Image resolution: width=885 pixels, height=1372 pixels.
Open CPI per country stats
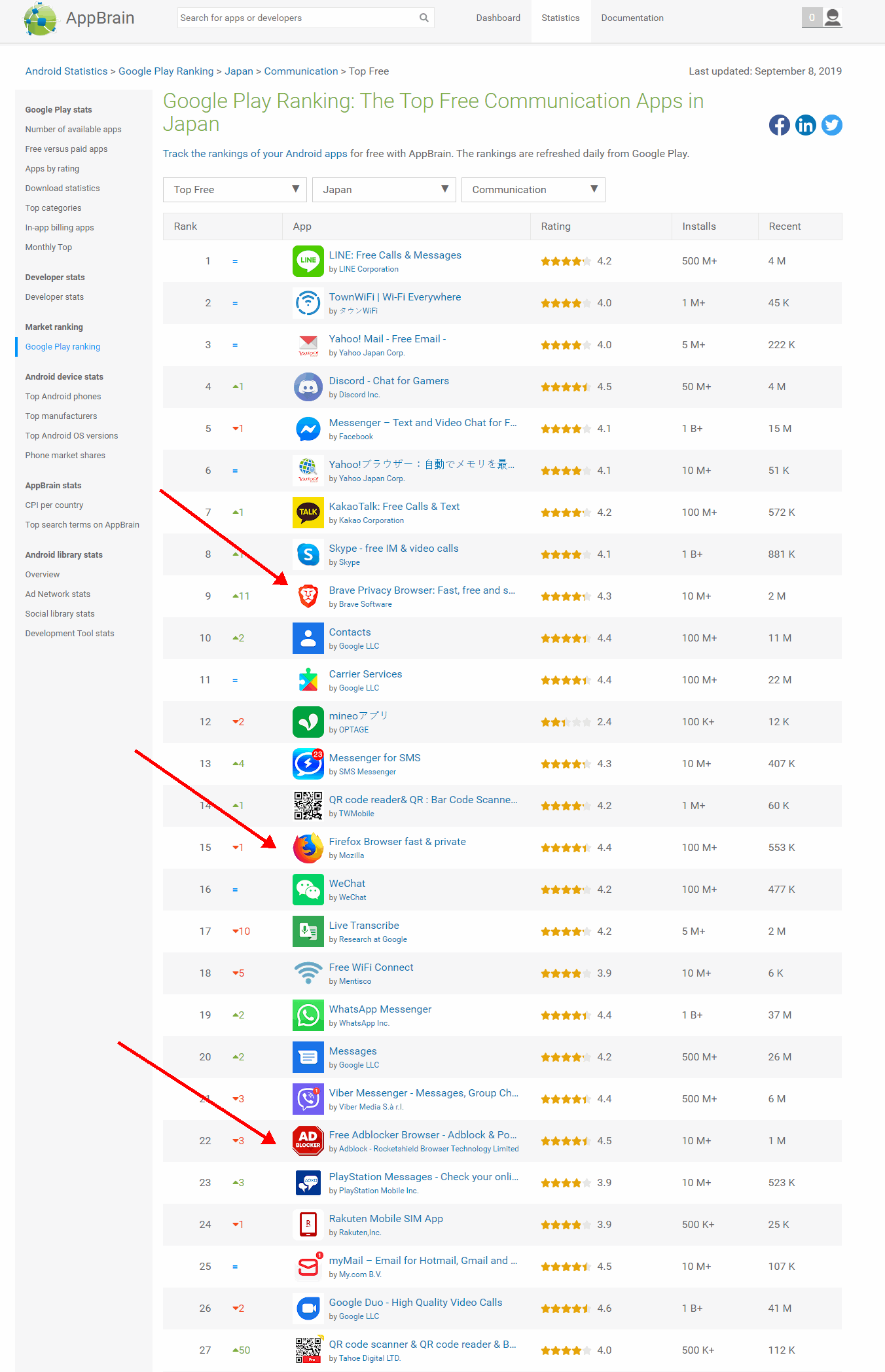tap(54, 505)
